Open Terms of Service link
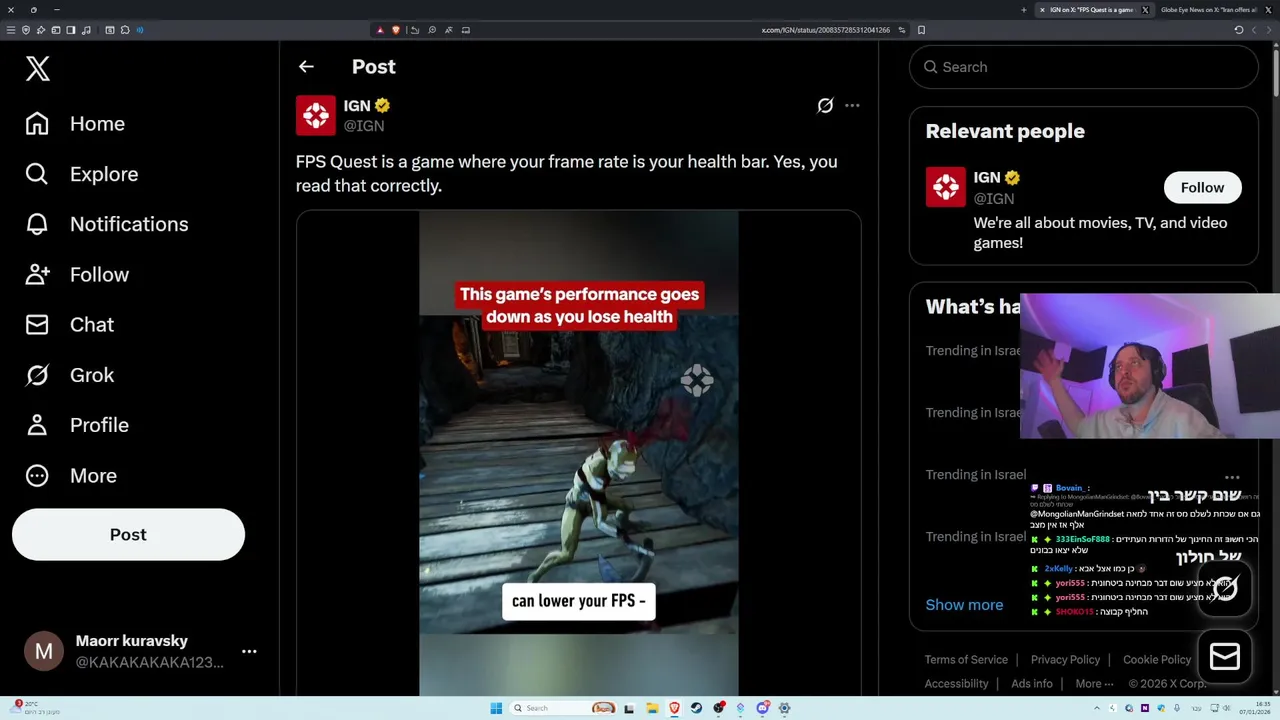1280x720 pixels. [966, 660]
